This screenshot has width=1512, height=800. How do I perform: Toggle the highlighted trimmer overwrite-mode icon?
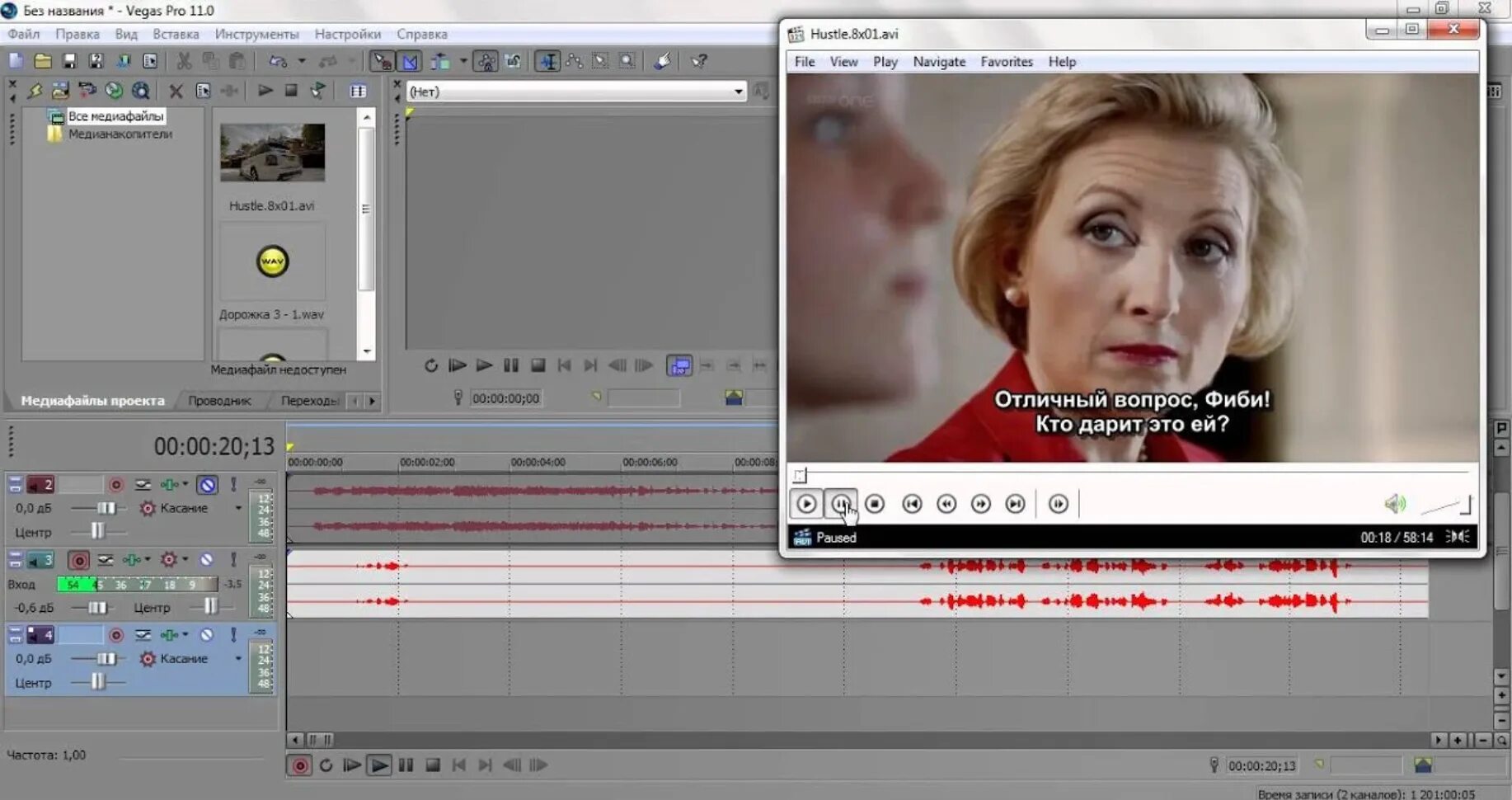pyautogui.click(x=679, y=365)
